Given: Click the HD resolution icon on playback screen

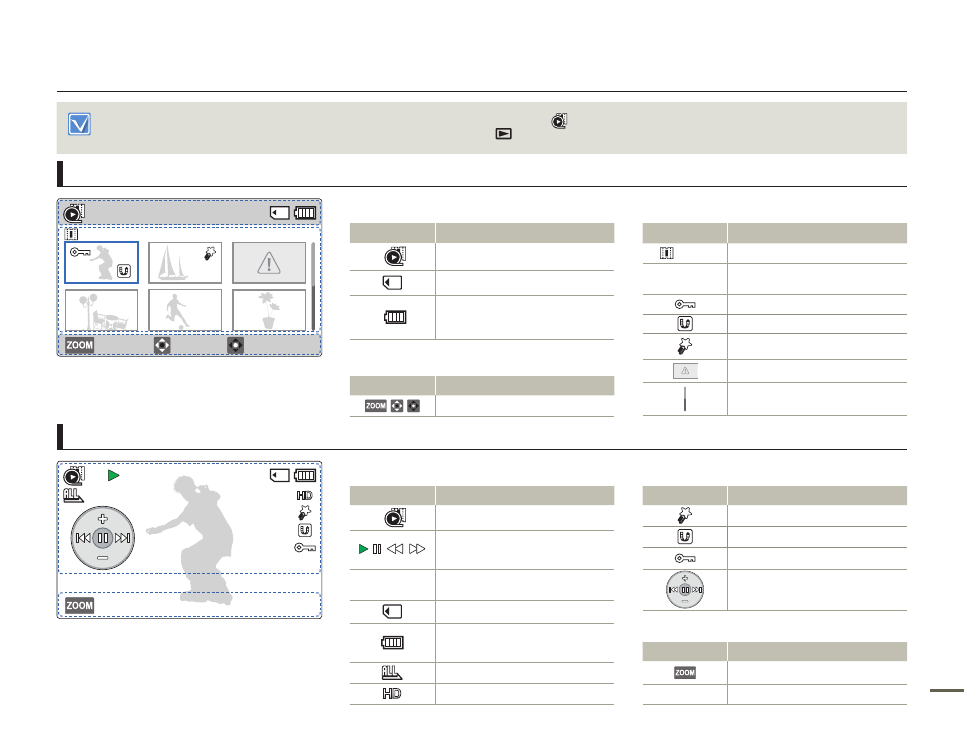Looking at the screenshot, I should 305,495.
